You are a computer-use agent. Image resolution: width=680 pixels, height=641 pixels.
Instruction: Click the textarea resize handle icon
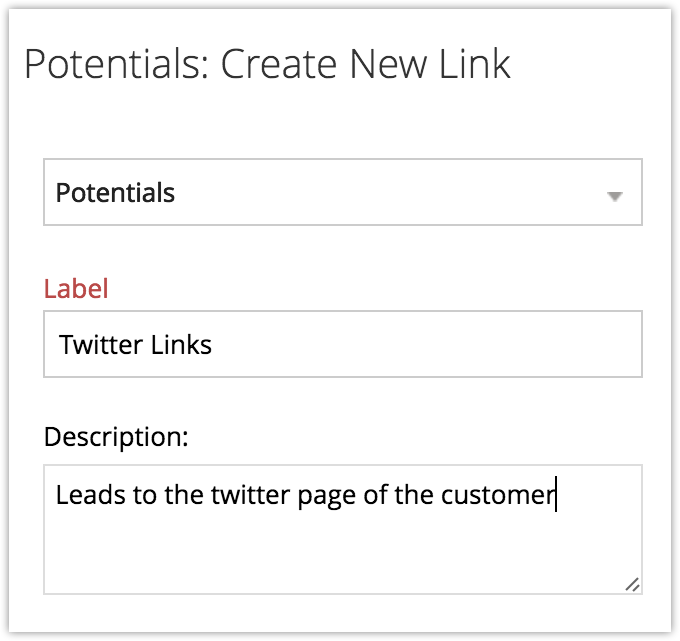click(632, 585)
